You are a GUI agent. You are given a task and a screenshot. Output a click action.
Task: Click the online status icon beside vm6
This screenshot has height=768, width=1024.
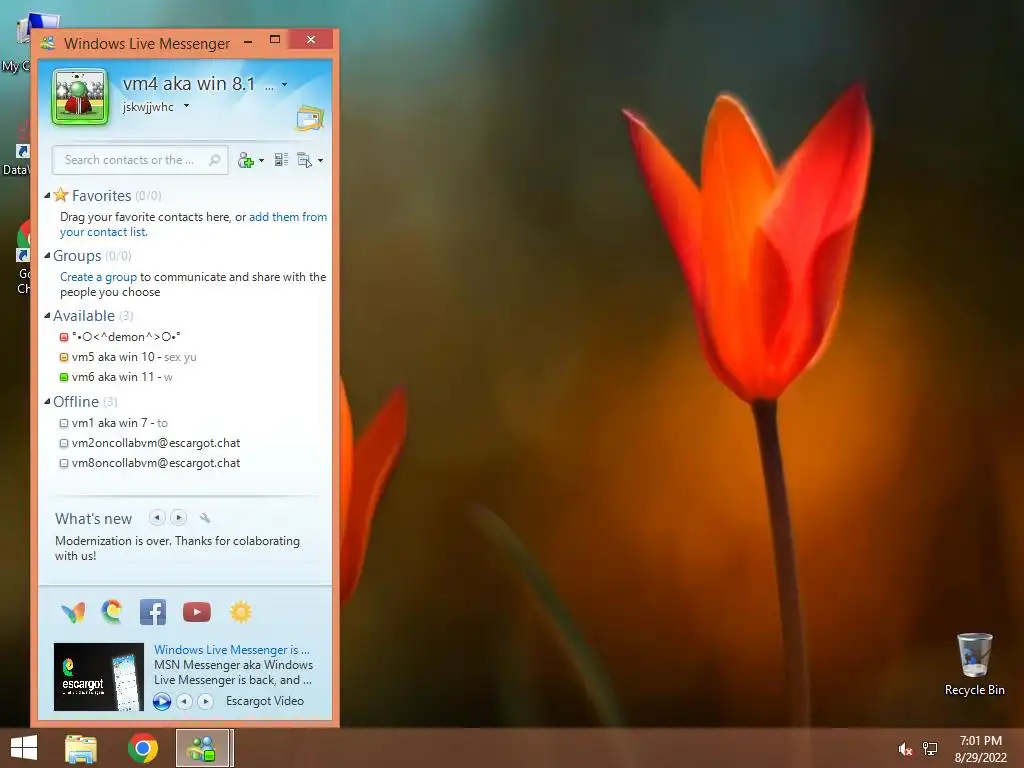pos(64,377)
